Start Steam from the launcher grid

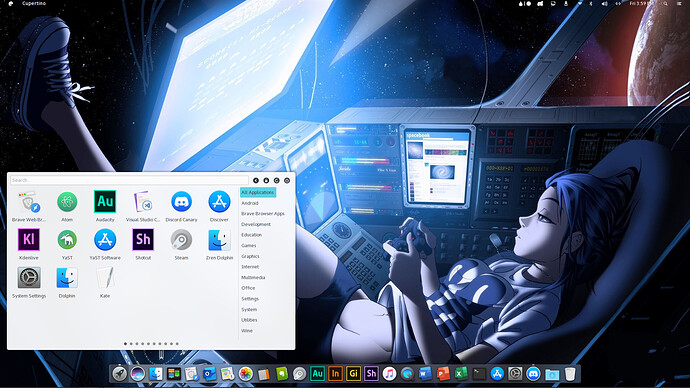(181, 244)
